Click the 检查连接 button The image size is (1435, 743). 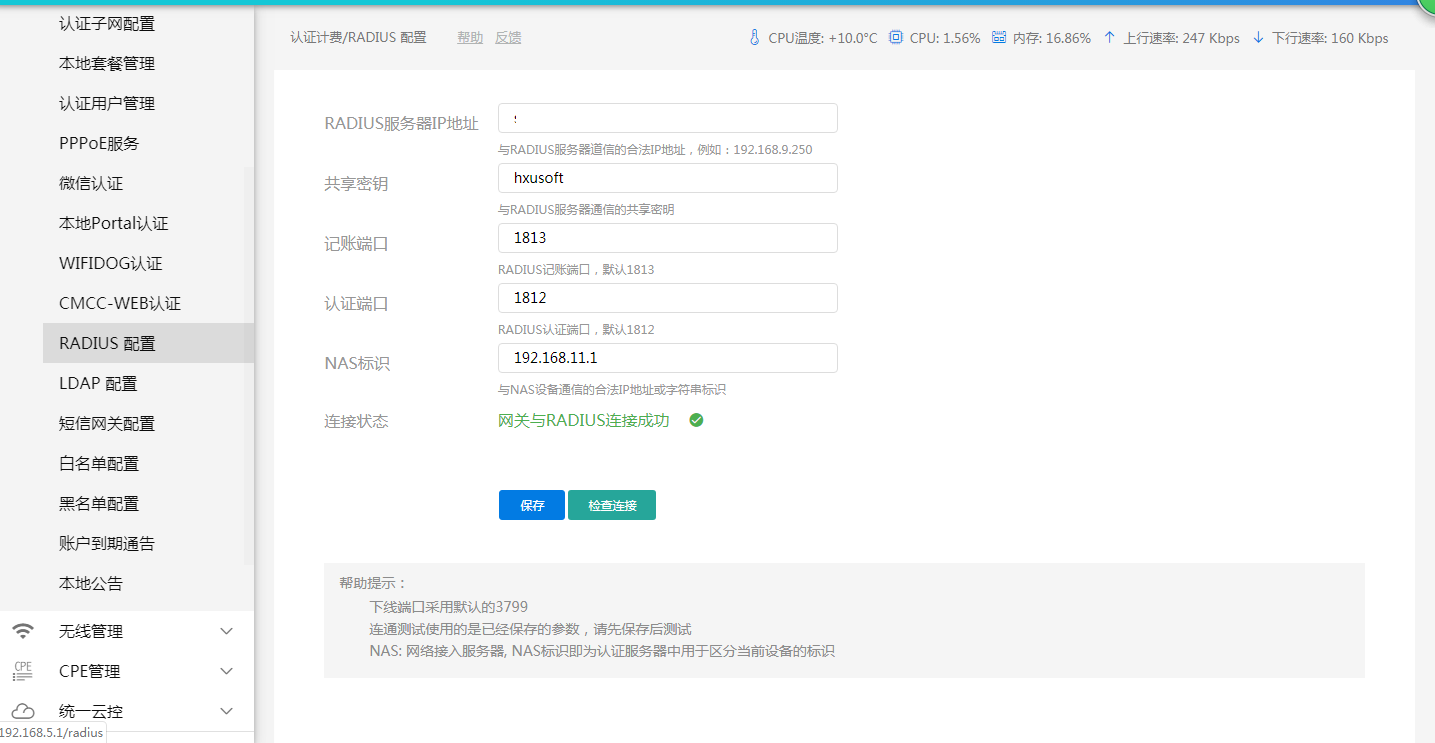click(612, 505)
